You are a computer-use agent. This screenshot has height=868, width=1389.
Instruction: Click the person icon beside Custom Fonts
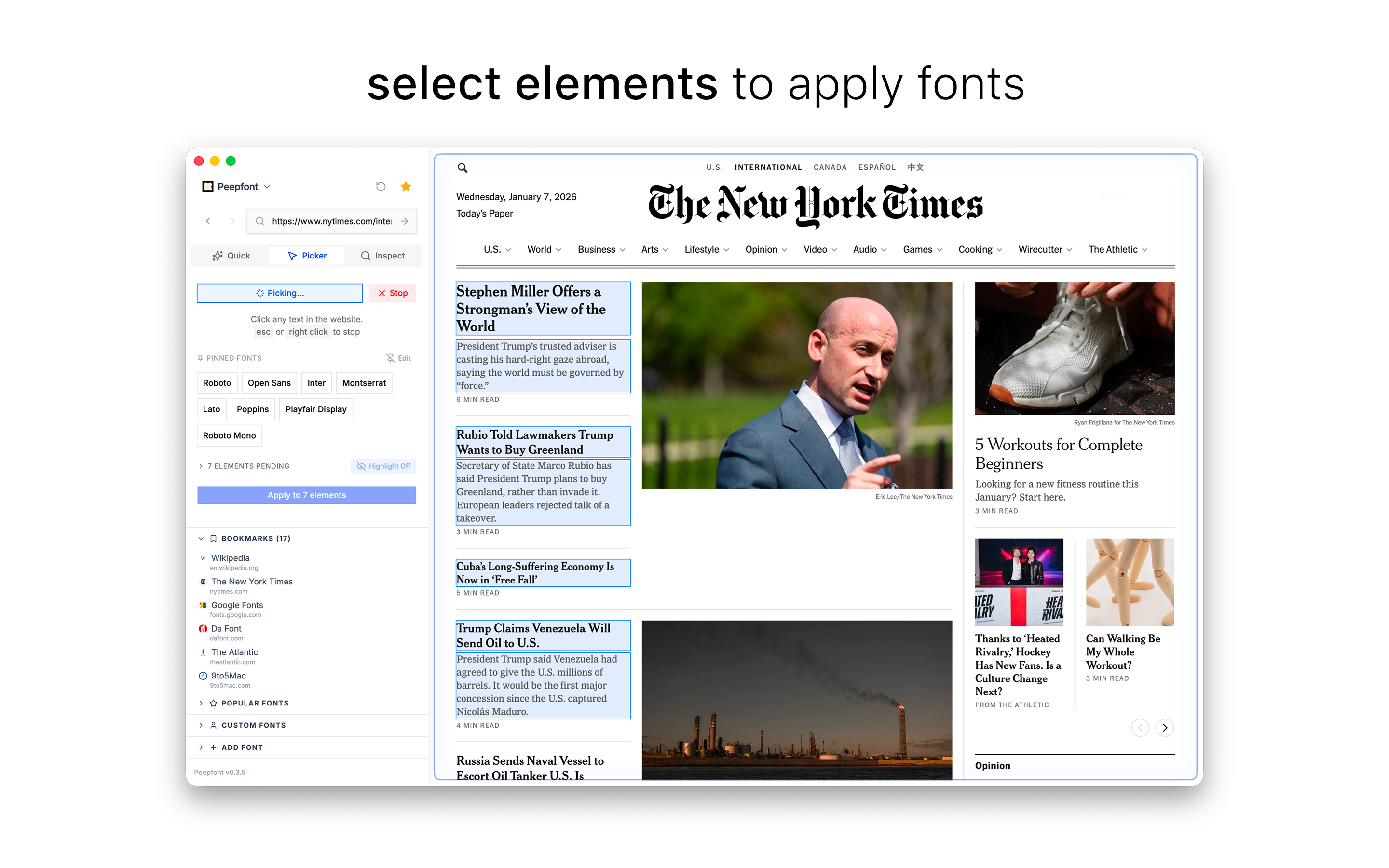(214, 725)
